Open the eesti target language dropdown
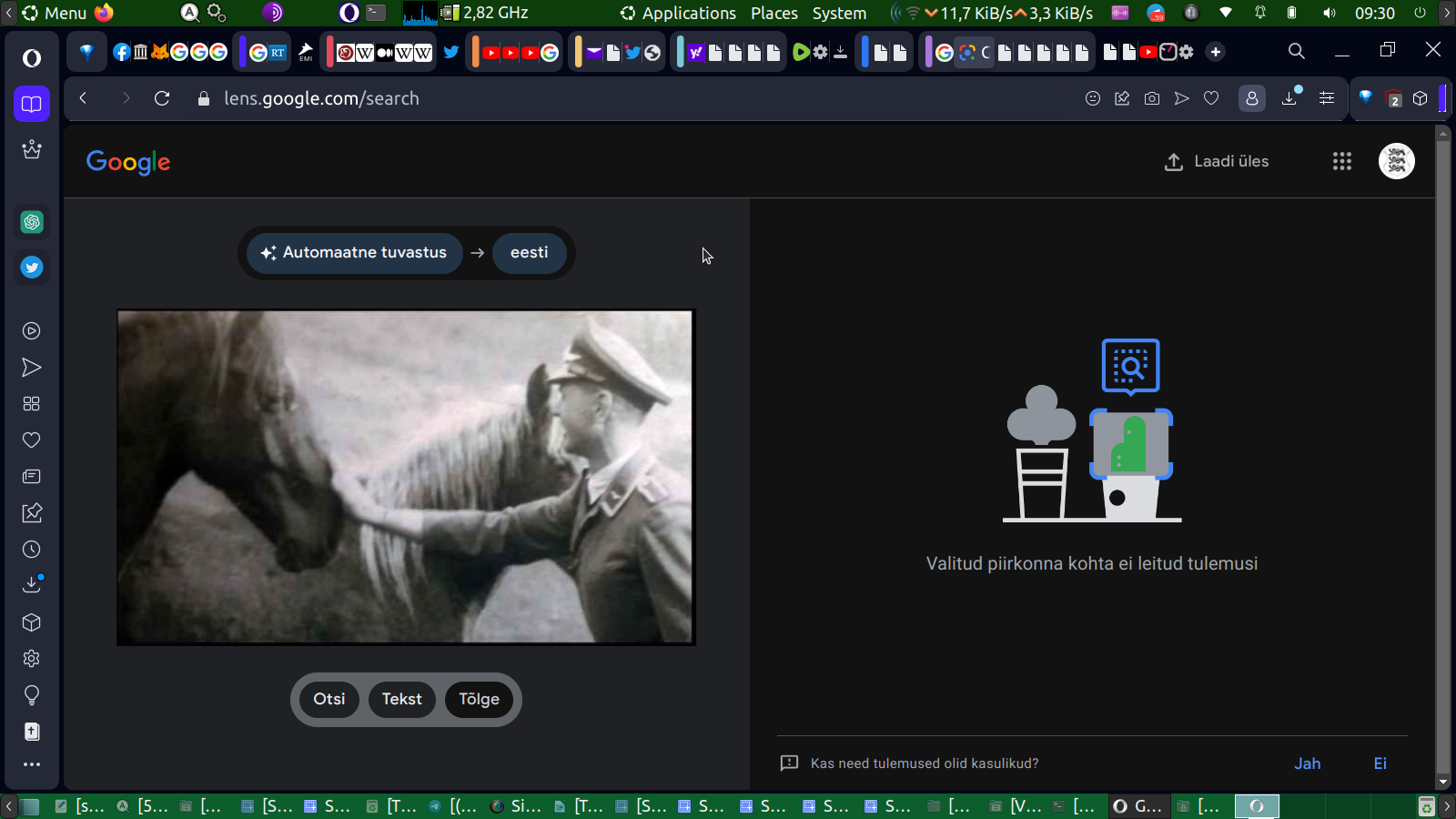1456x819 pixels. click(529, 252)
